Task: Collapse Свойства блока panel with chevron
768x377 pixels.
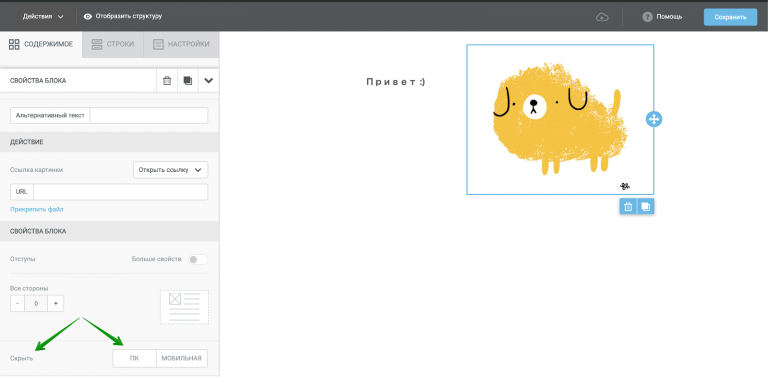Action: click(x=209, y=81)
